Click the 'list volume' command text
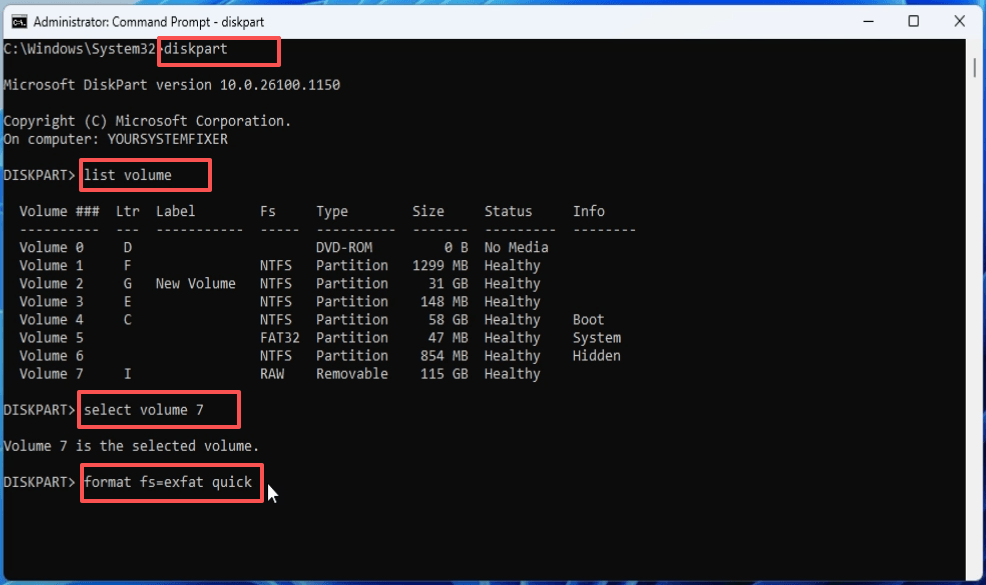986x585 pixels. (128, 175)
